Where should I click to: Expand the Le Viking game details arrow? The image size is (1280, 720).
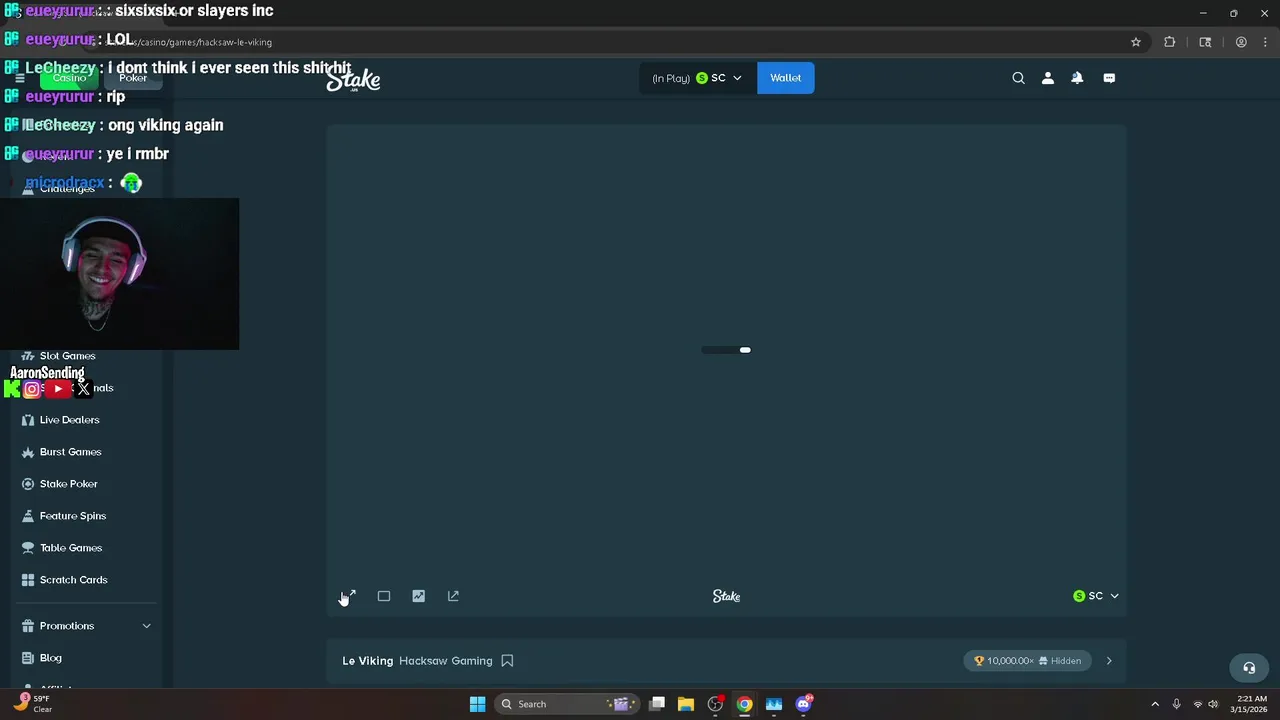point(1109,661)
